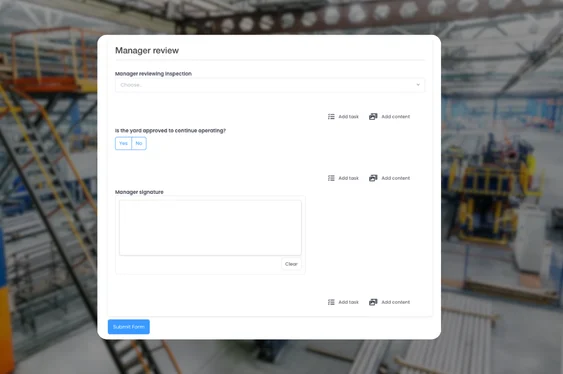563x374 pixels.
Task: Open the Manager reviewing inspection dropdown
Action: tap(270, 85)
